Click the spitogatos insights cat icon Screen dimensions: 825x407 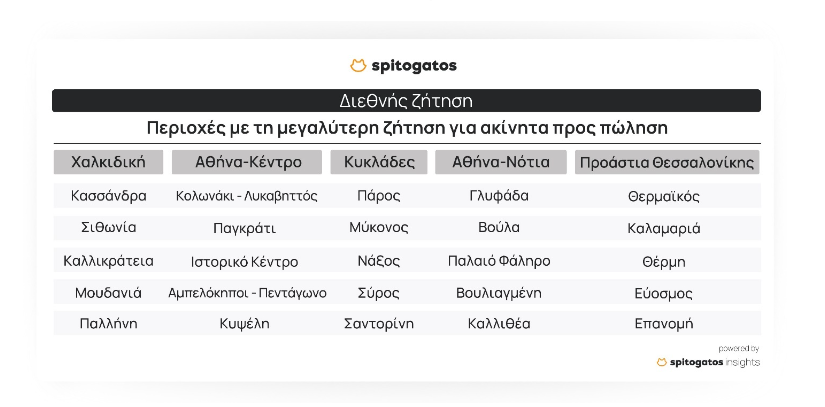(661, 362)
